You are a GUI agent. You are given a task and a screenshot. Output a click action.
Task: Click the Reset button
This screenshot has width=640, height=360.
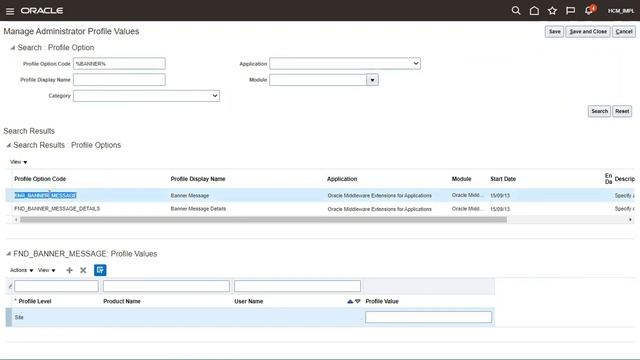tap(622, 111)
